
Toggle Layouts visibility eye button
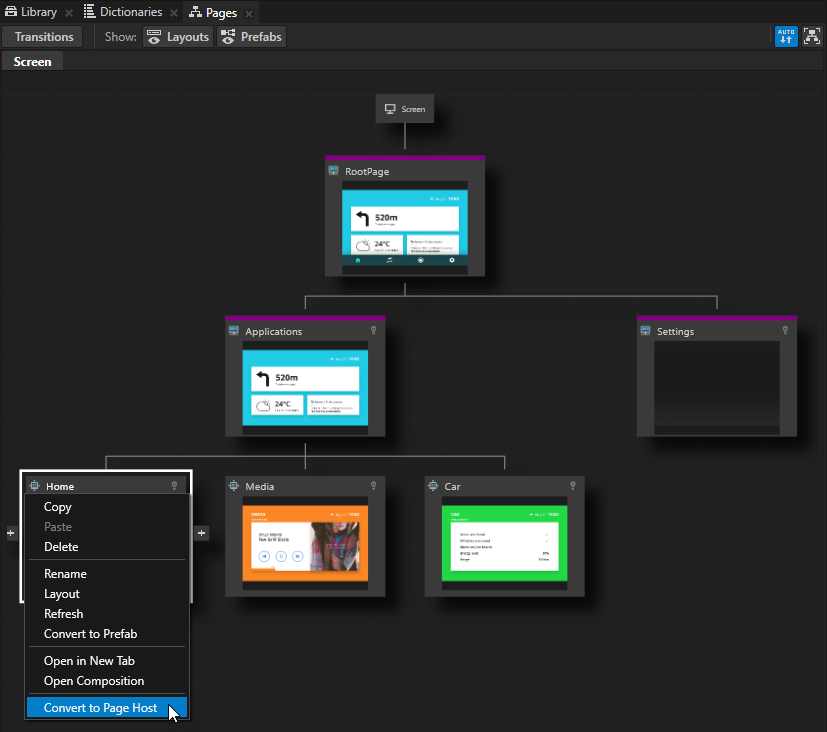[177, 37]
